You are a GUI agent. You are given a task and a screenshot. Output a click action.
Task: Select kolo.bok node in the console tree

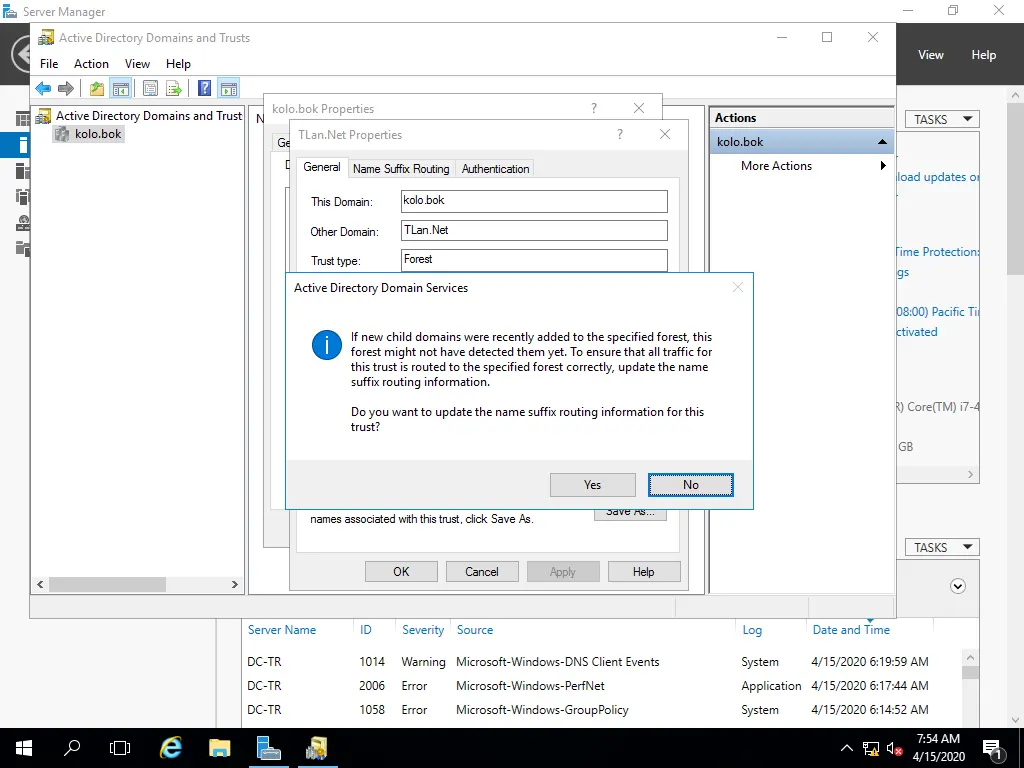point(98,134)
